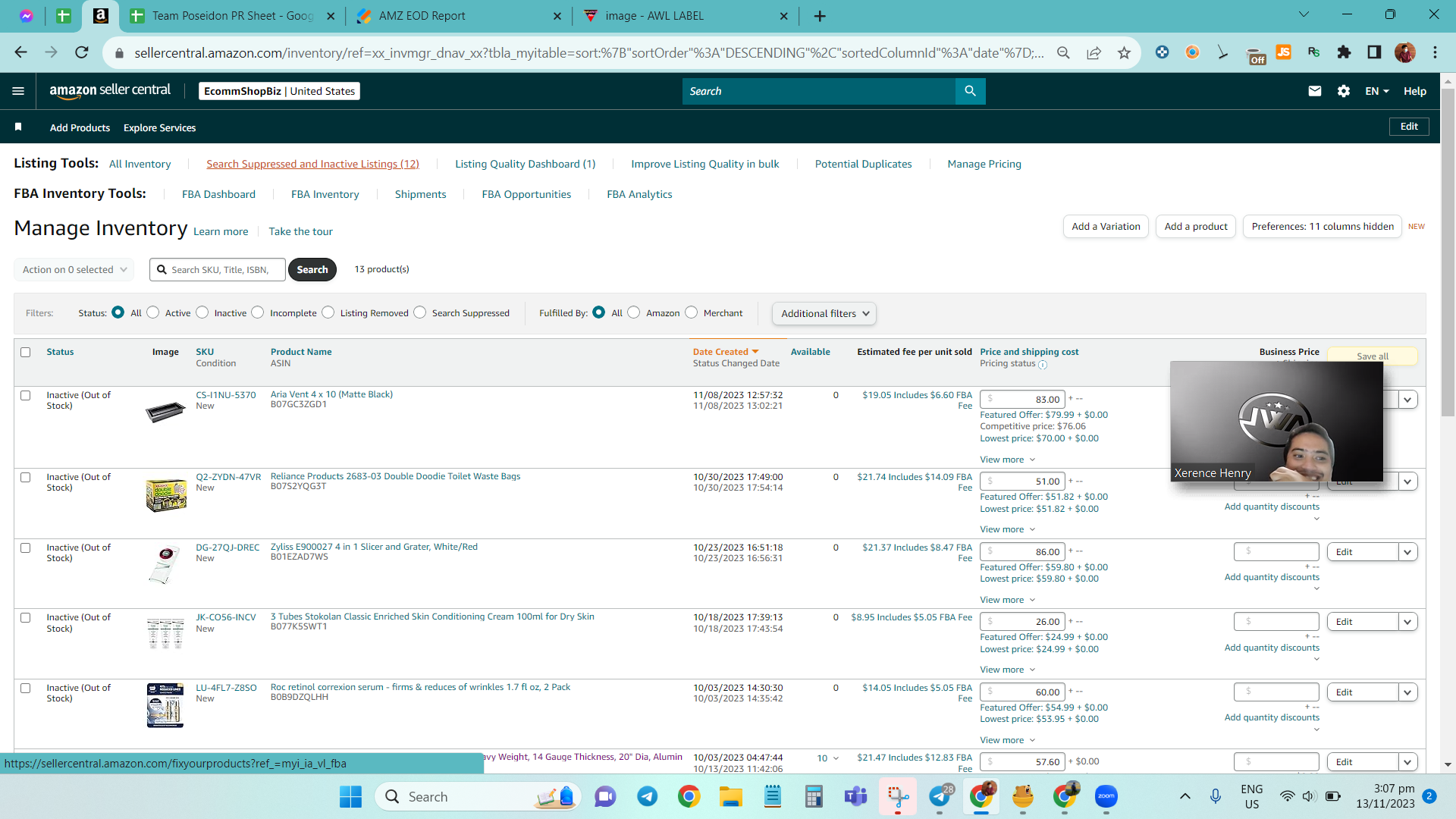Open the Chrome extensions puzzle icon
The image size is (1456, 819).
coord(1344,52)
